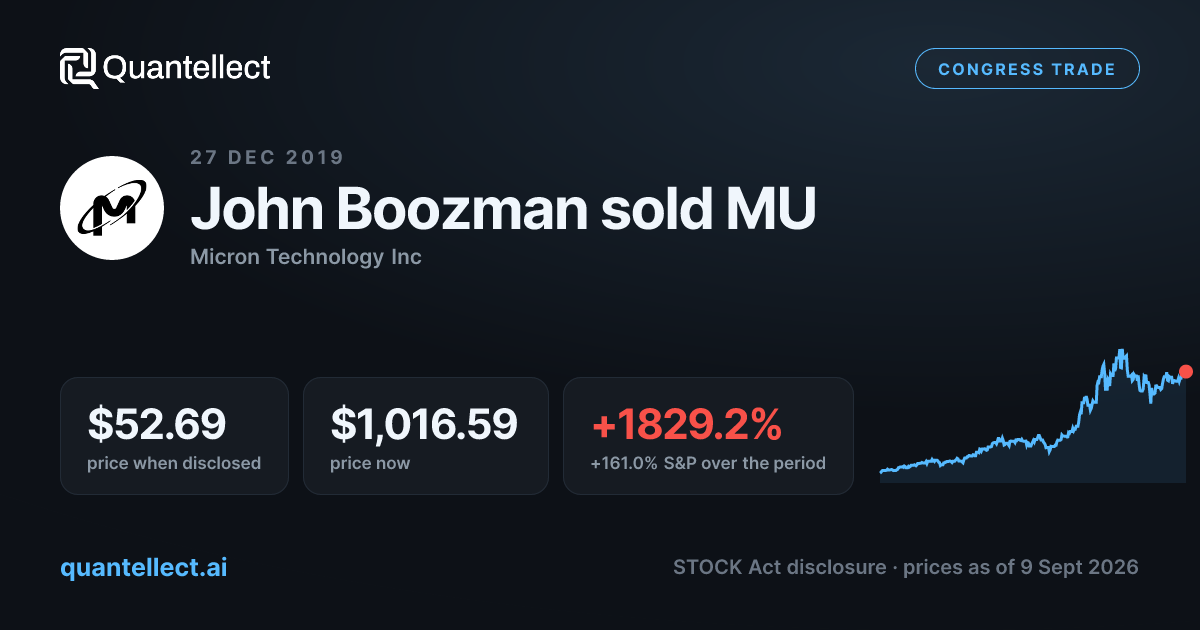This screenshot has height=630, width=1200.
Task: Click the 27 DEC 2019 date label
Action: pos(267,157)
